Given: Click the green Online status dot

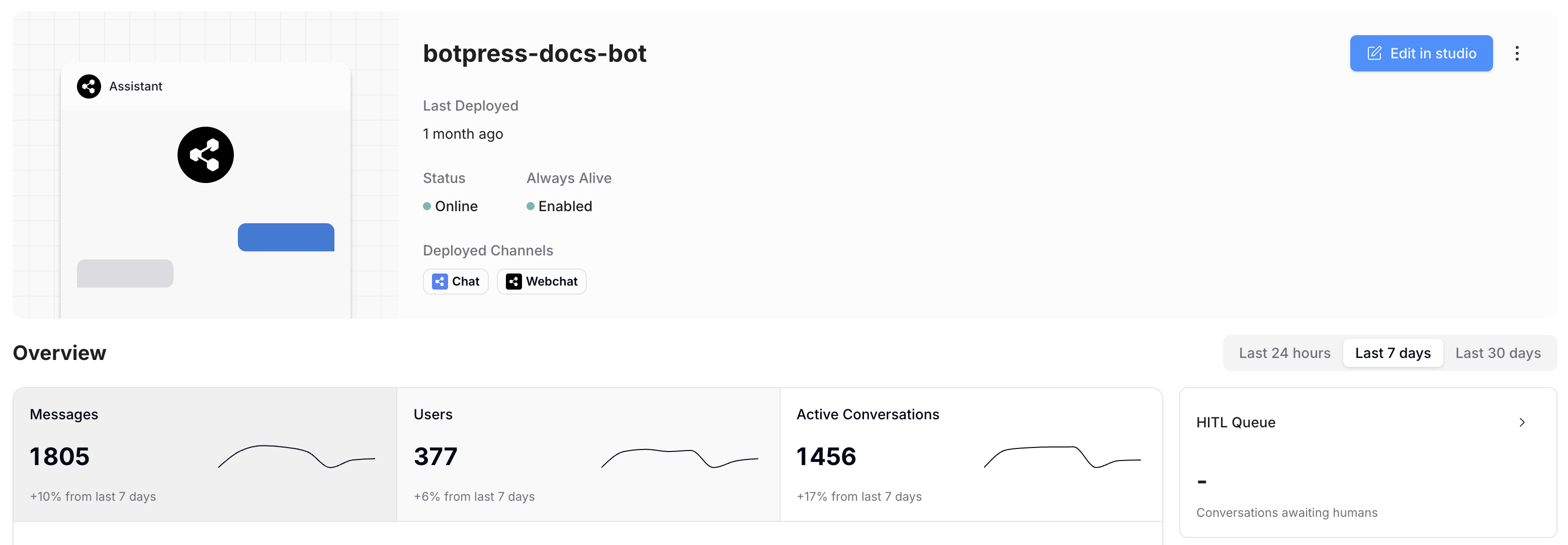Looking at the screenshot, I should (x=426, y=206).
